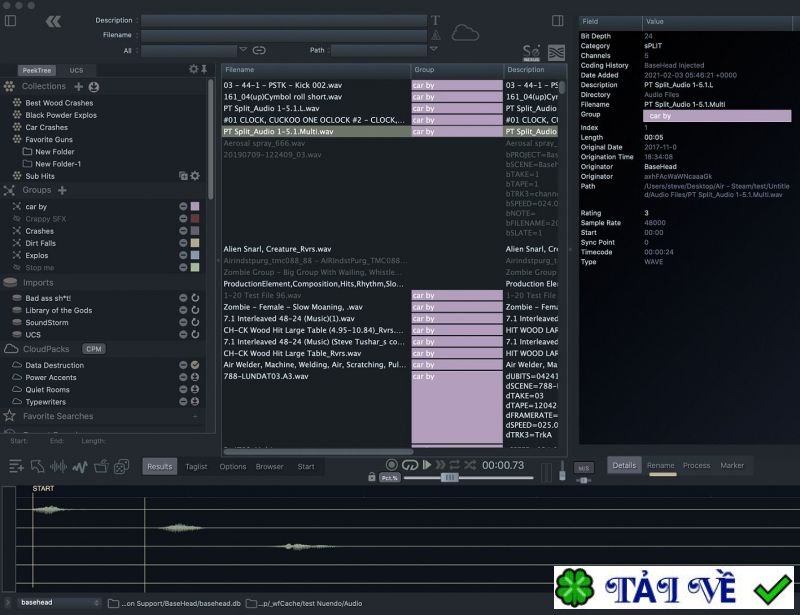Viewport: 800px width, 615px height.
Task: Open the All search field dropdown
Action: coord(243,49)
